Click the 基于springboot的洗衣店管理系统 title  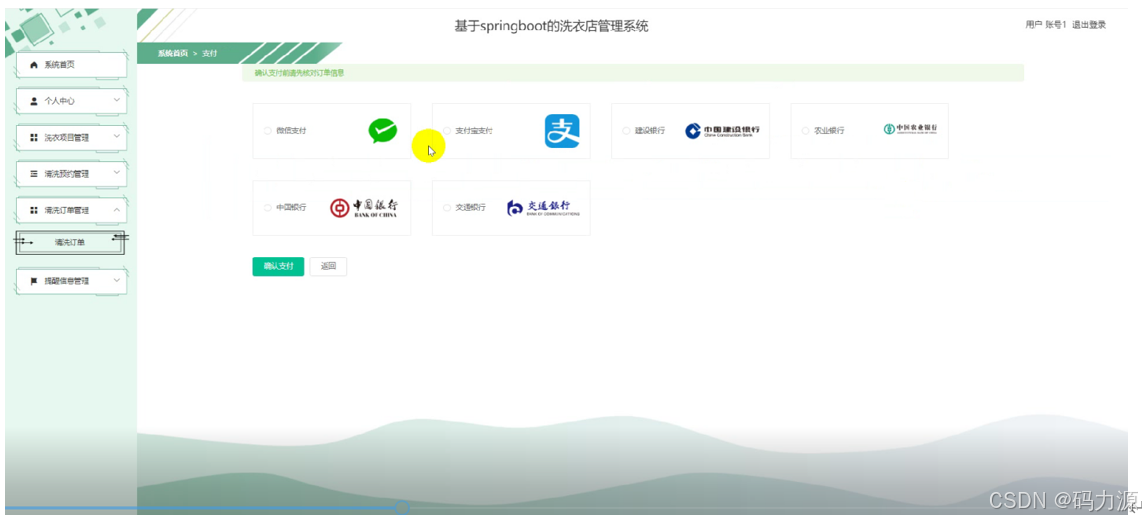[x=551, y=26]
